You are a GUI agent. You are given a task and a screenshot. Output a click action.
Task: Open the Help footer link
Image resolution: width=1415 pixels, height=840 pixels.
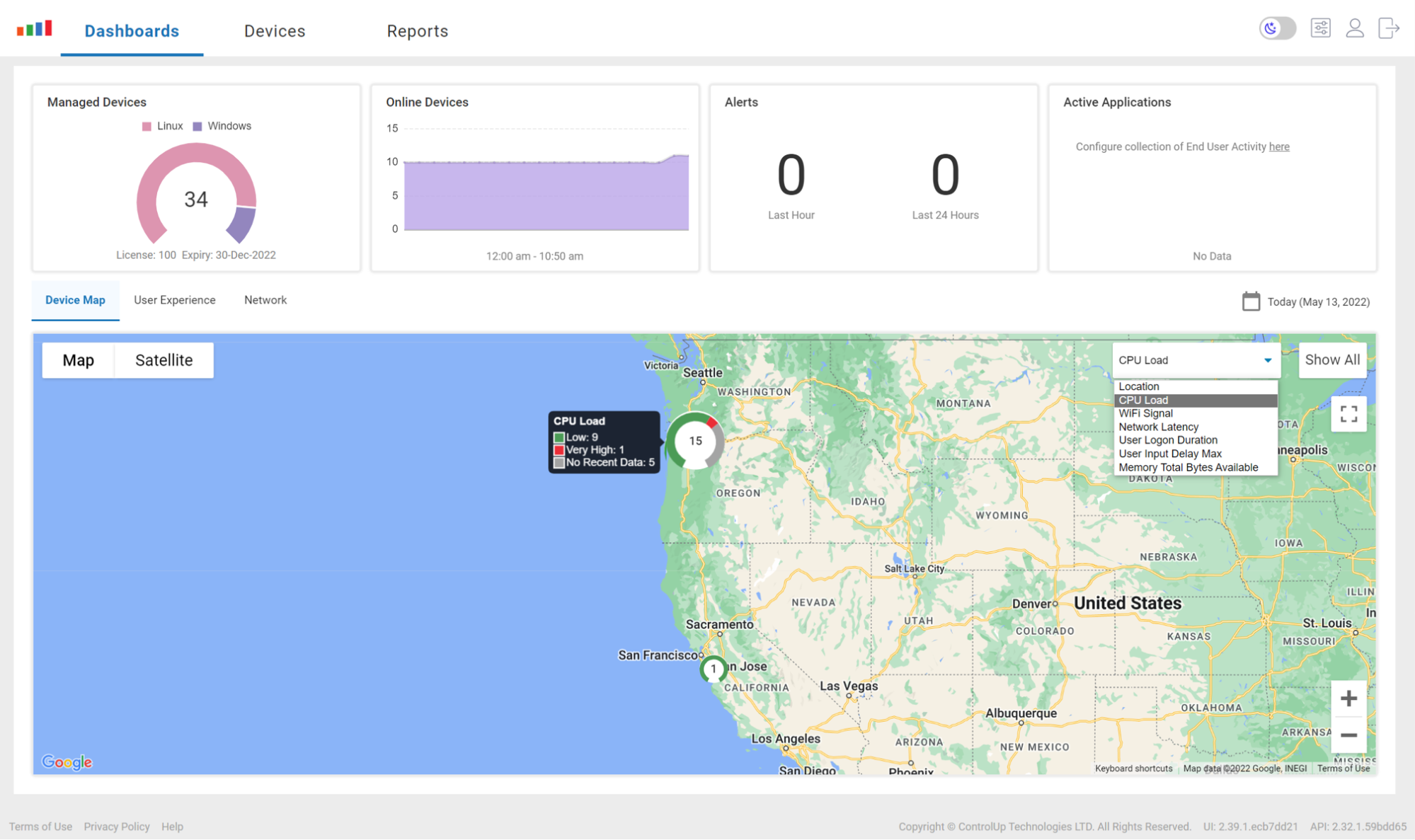click(172, 827)
